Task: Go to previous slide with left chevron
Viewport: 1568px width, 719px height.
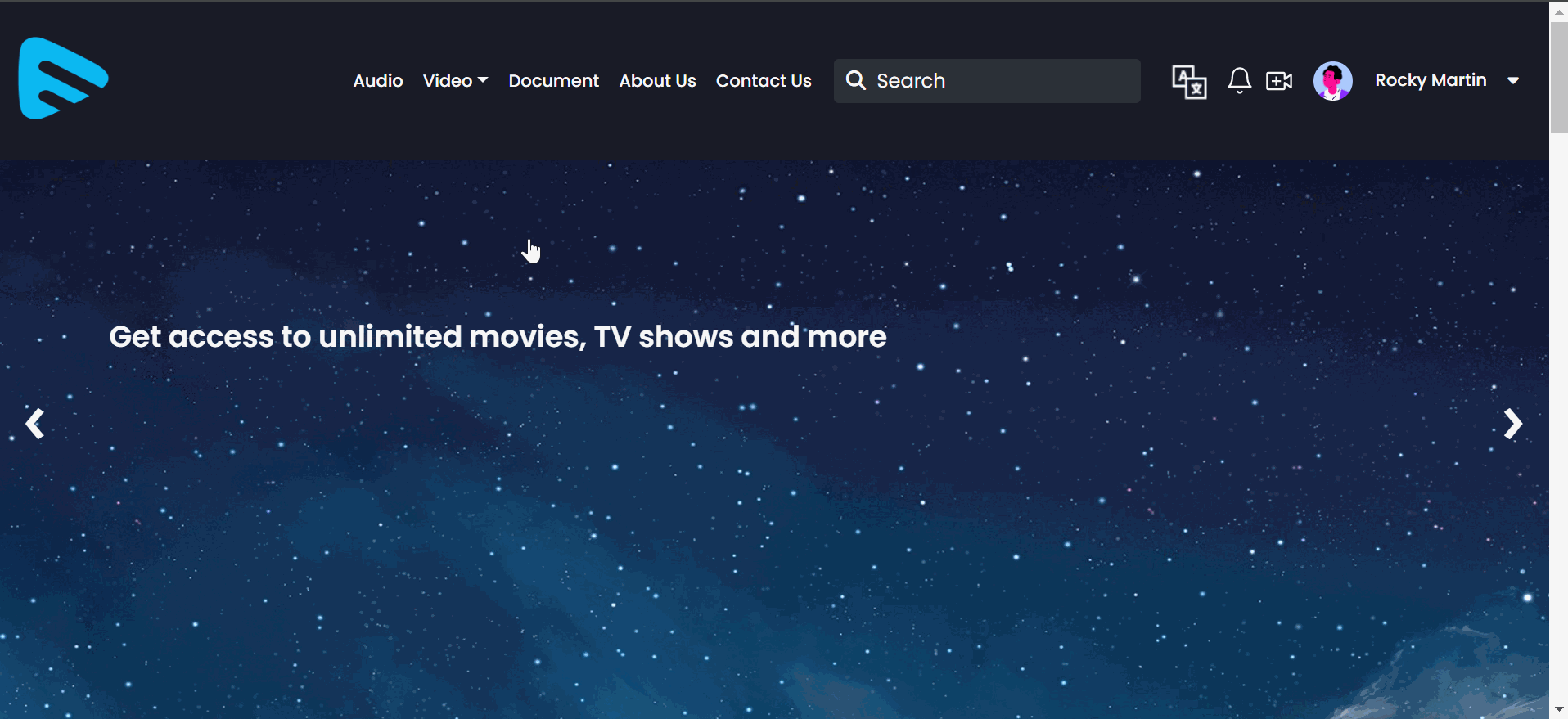Action: click(x=34, y=424)
